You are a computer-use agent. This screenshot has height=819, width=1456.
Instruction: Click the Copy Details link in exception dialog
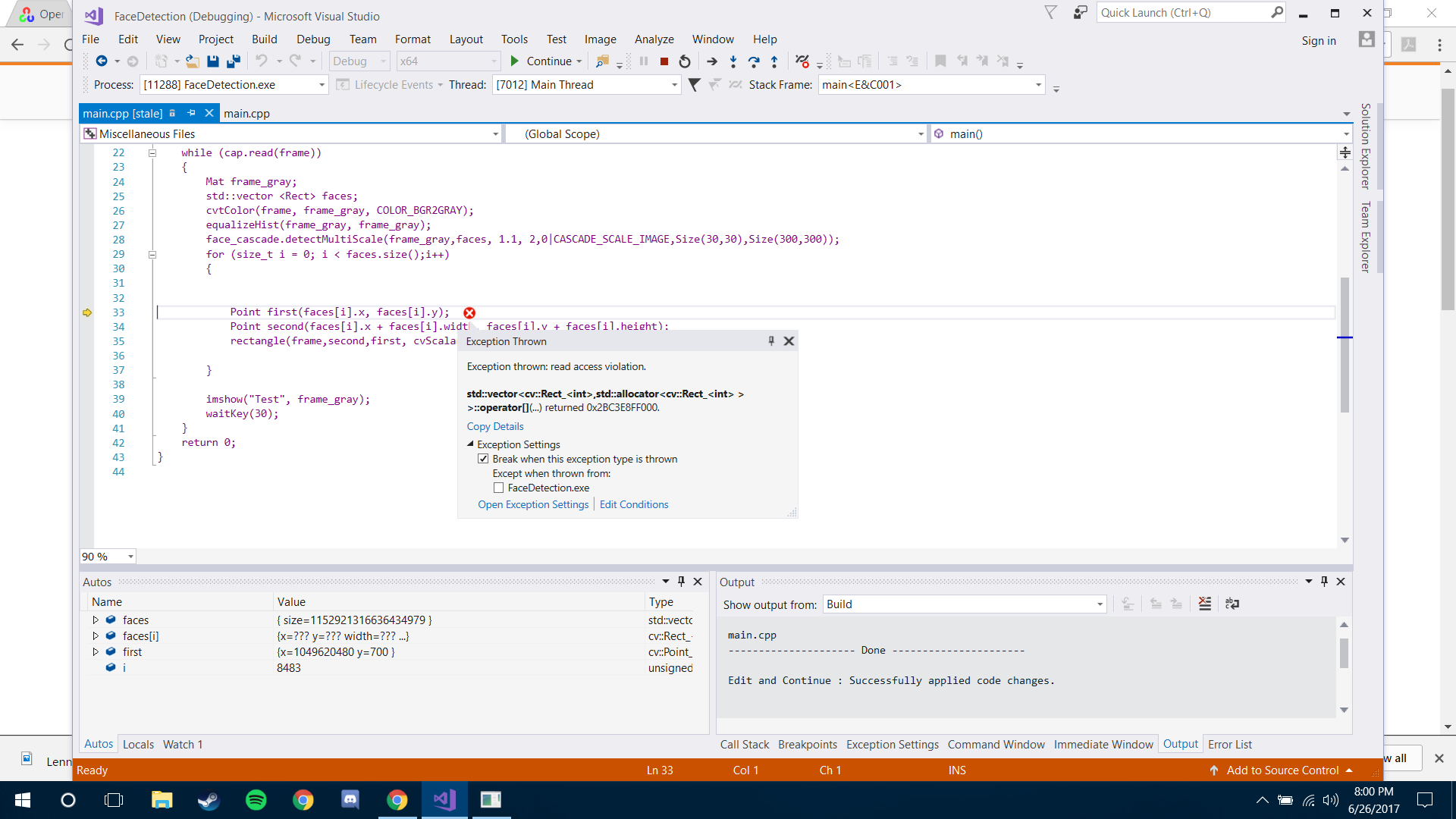[x=495, y=426]
